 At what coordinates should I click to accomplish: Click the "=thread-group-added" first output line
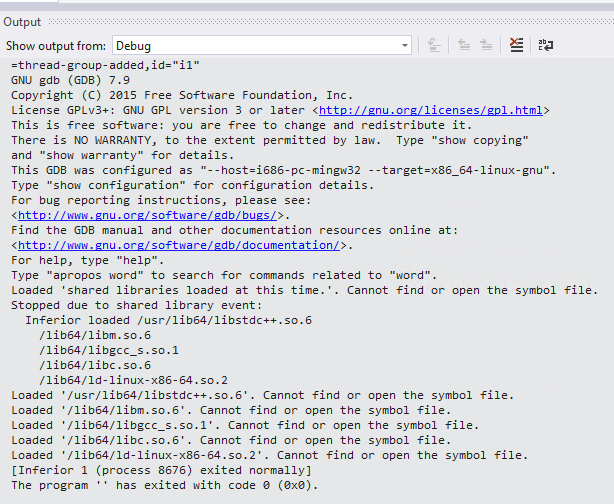point(90,65)
